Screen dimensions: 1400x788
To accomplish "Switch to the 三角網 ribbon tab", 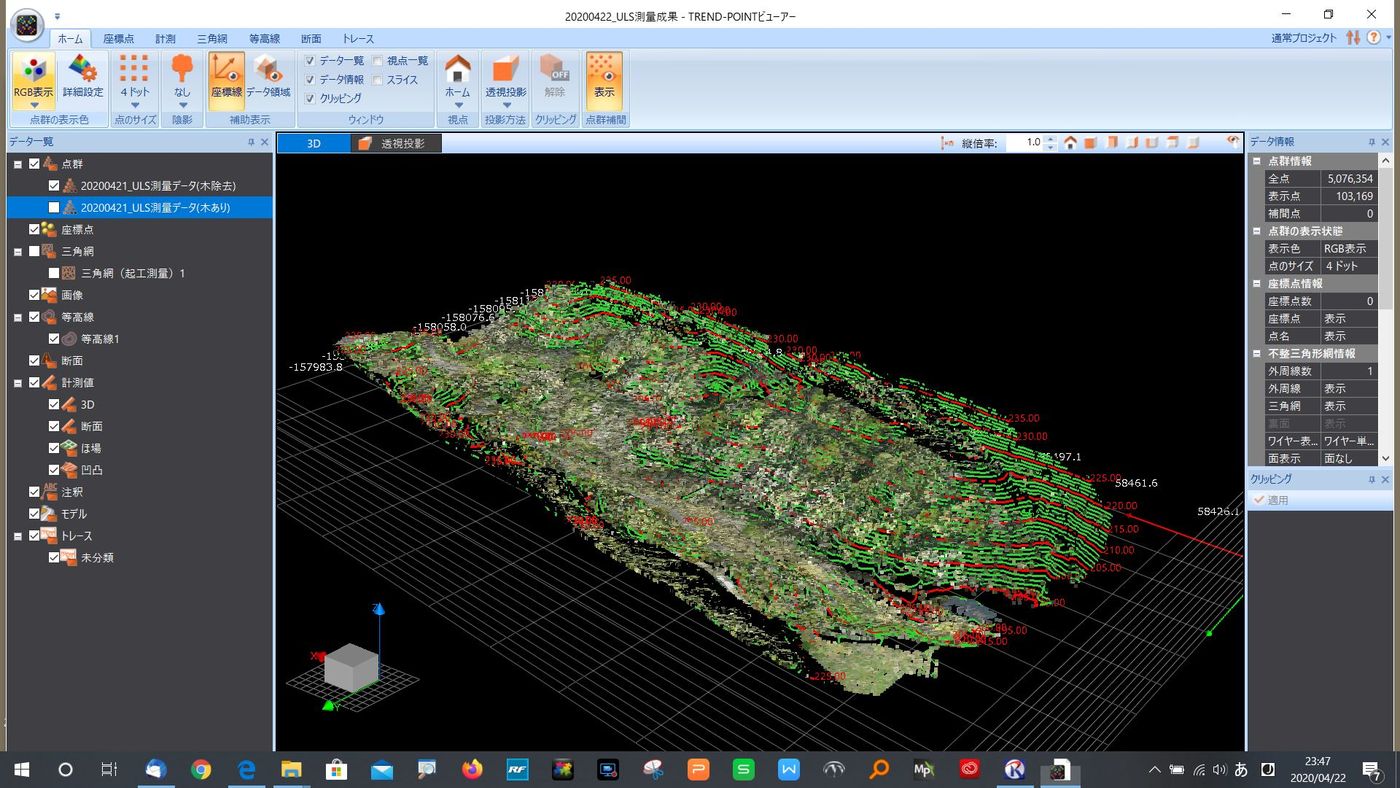I will pos(212,38).
